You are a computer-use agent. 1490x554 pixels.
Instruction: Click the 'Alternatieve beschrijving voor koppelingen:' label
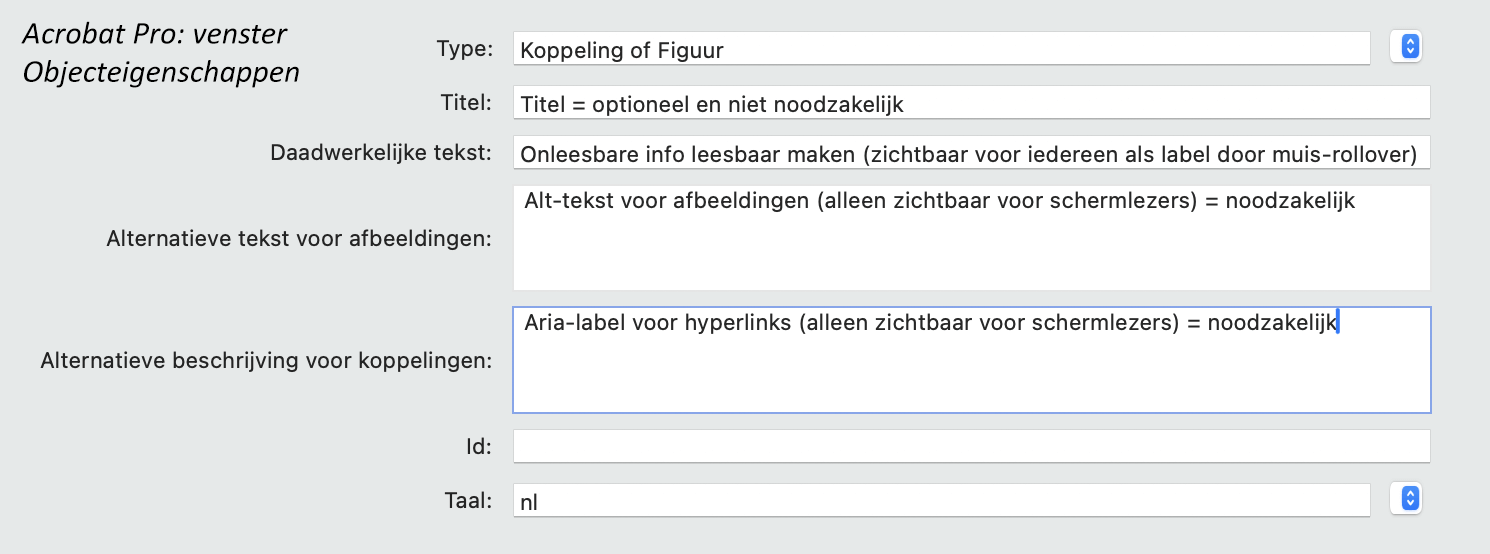(x=266, y=361)
